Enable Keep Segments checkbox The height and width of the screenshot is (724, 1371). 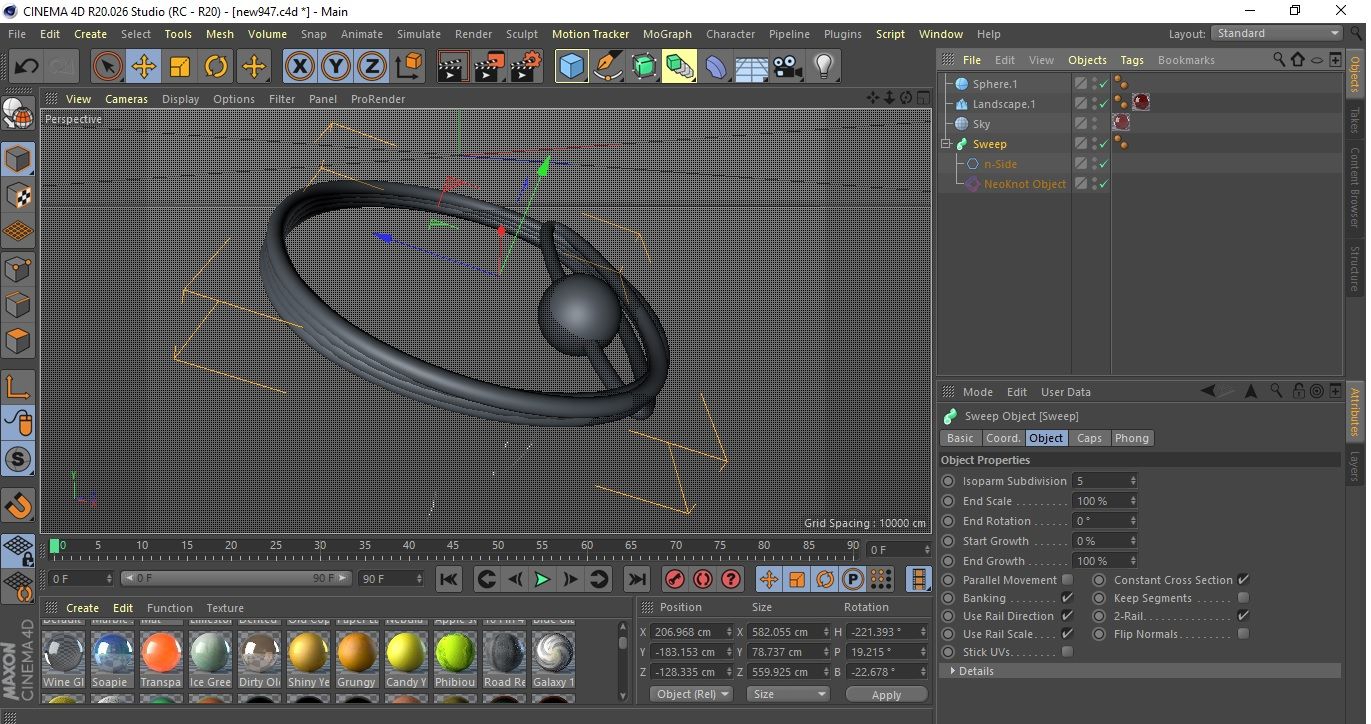pos(1243,598)
